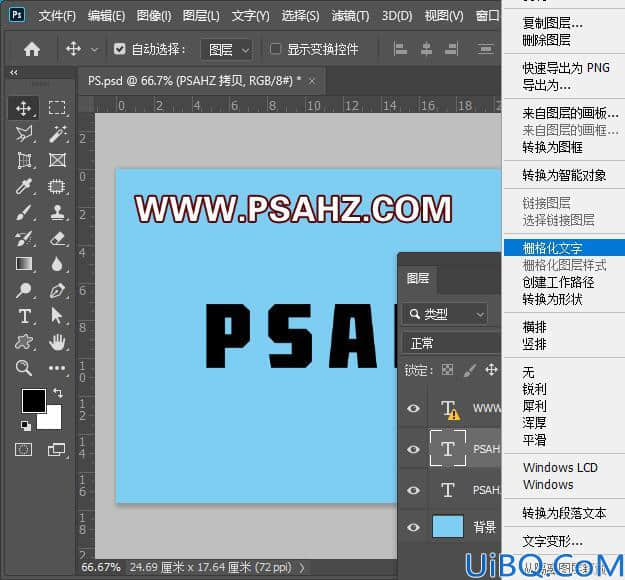
Task: Open blend mode 正常 dropdown
Action: [x=452, y=343]
